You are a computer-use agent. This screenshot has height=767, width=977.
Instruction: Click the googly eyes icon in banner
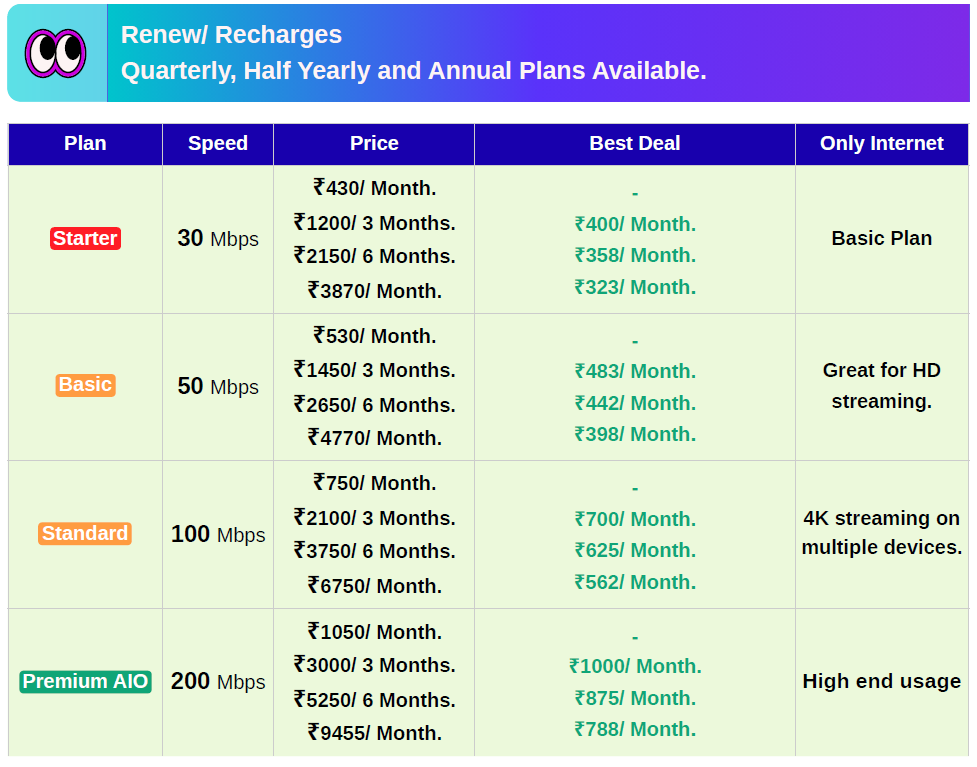(x=56, y=52)
